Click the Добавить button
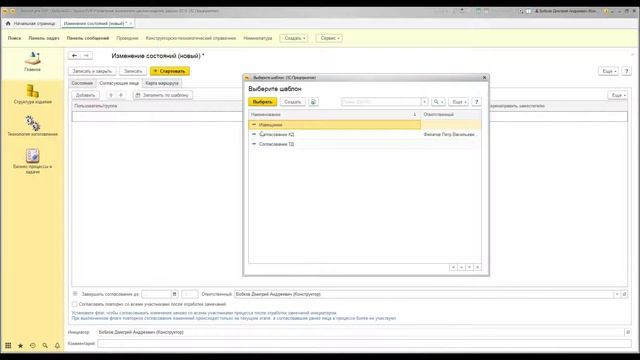Image resolution: width=640 pixels, height=360 pixels. [x=85, y=95]
